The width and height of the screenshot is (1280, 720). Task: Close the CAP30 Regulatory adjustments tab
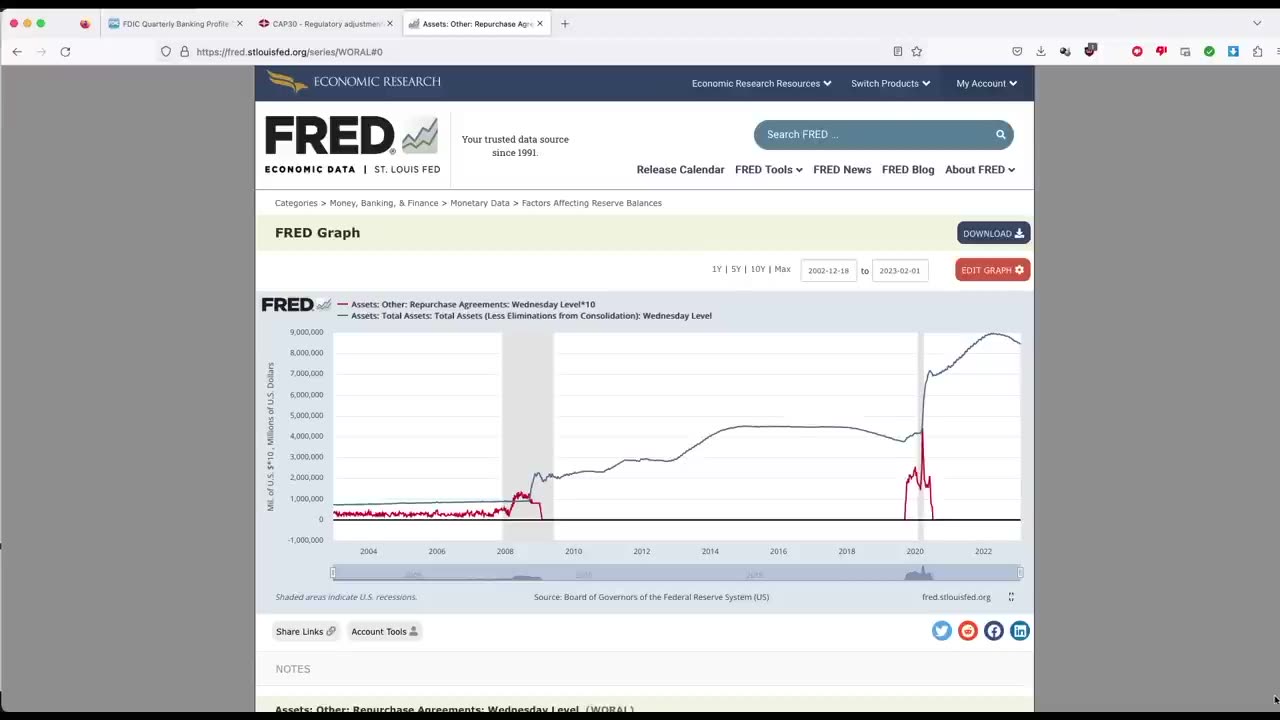tap(390, 23)
